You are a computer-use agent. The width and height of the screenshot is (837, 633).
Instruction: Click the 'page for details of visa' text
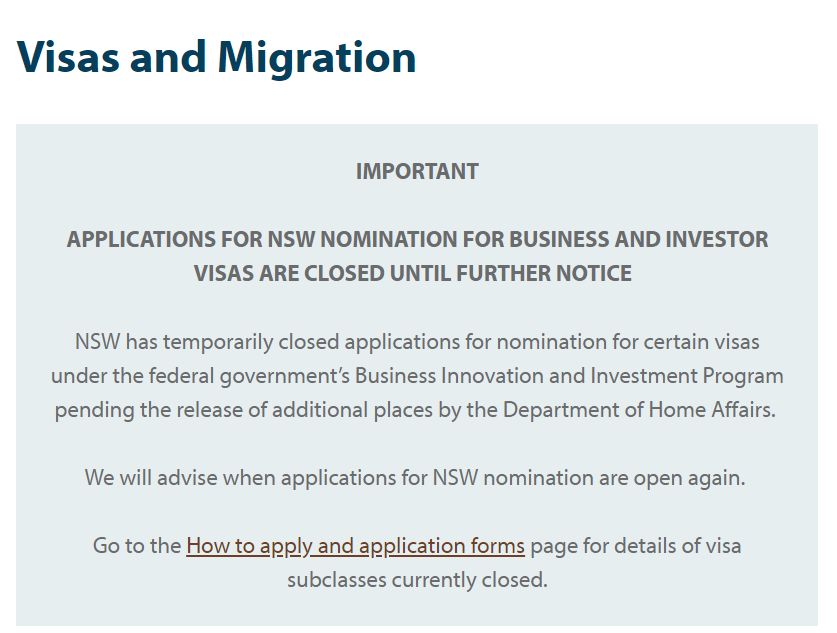636,546
